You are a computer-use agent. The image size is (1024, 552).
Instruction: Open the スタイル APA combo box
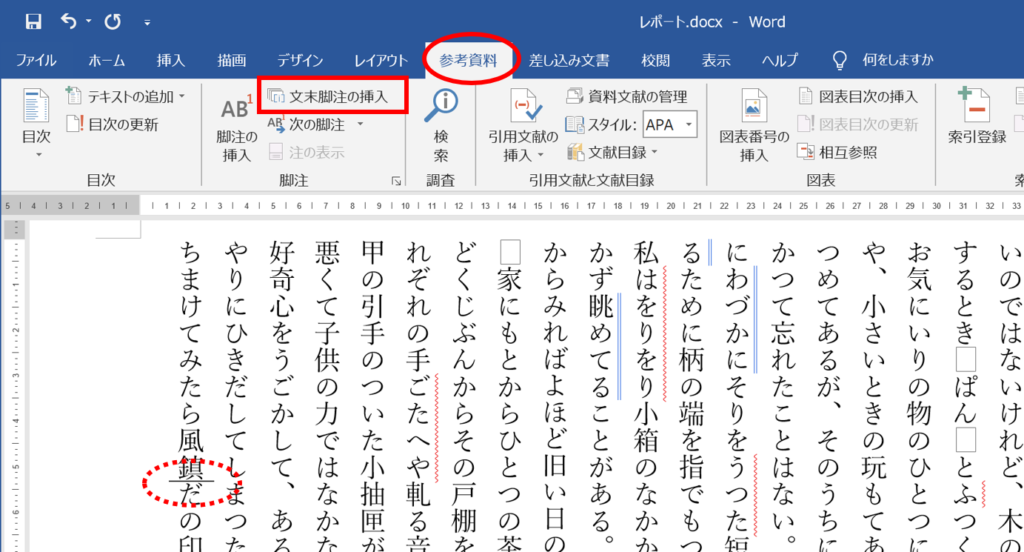[669, 125]
